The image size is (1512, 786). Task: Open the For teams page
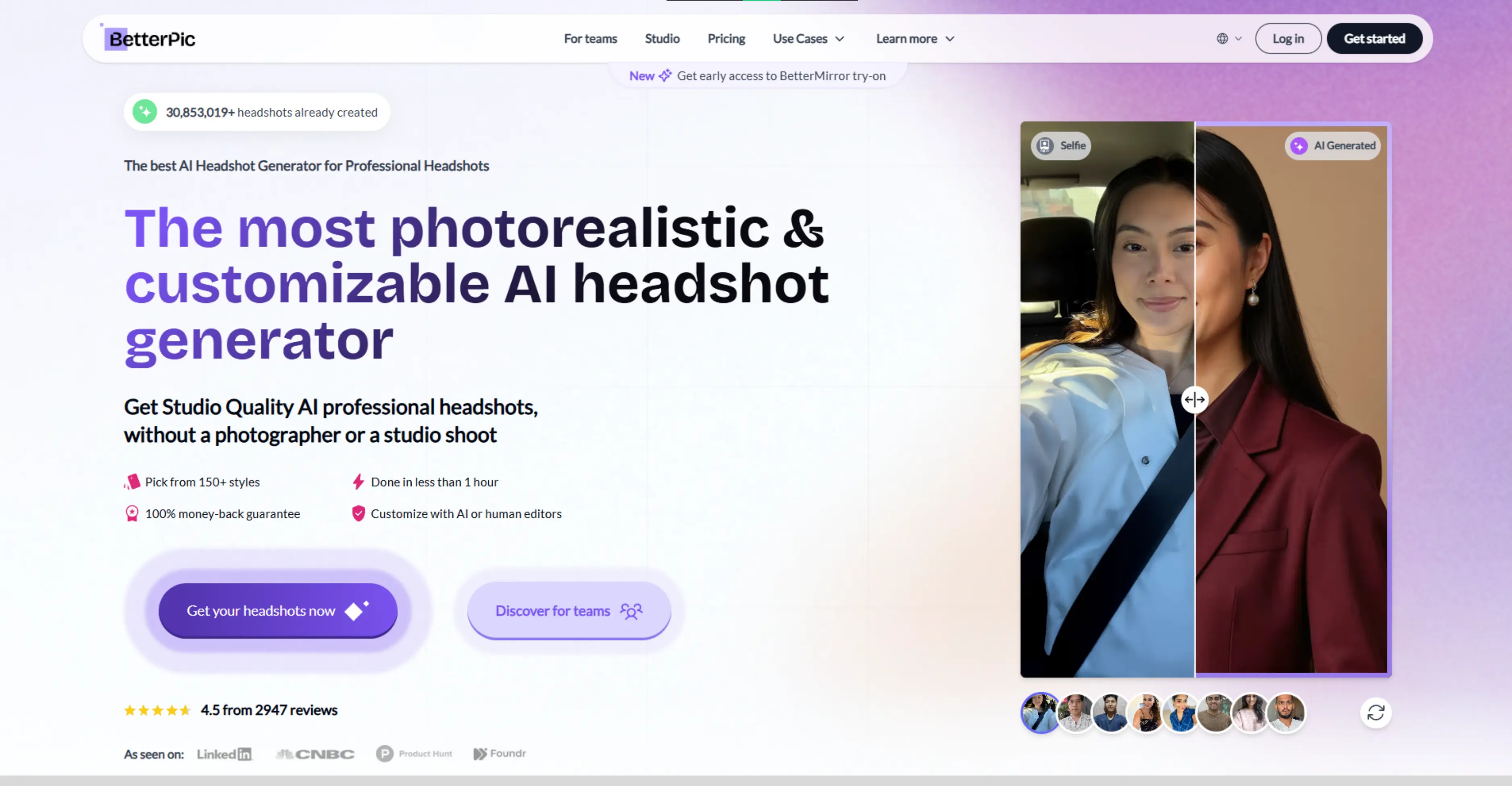590,39
